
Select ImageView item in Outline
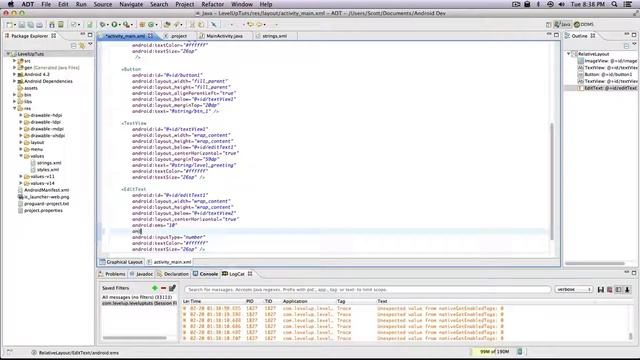tap(607, 61)
